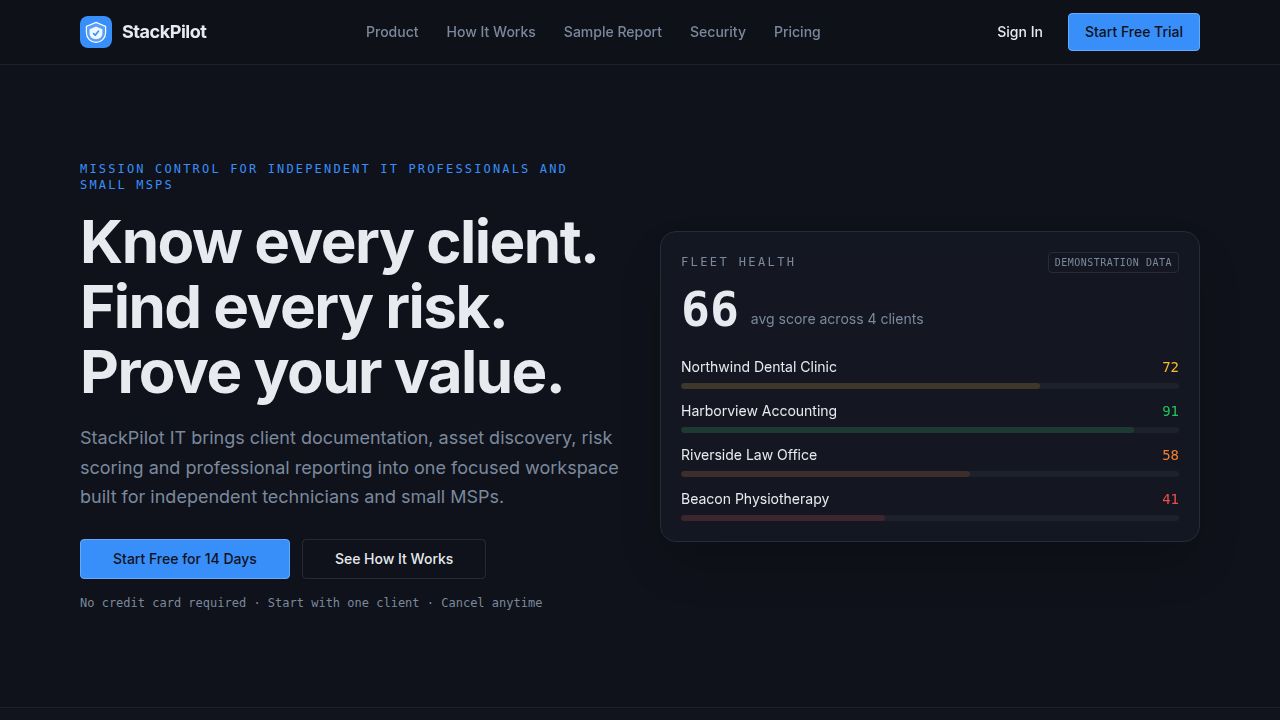The width and height of the screenshot is (1280, 720).
Task: Select the Harborview Accounting client name
Action: [x=759, y=411]
